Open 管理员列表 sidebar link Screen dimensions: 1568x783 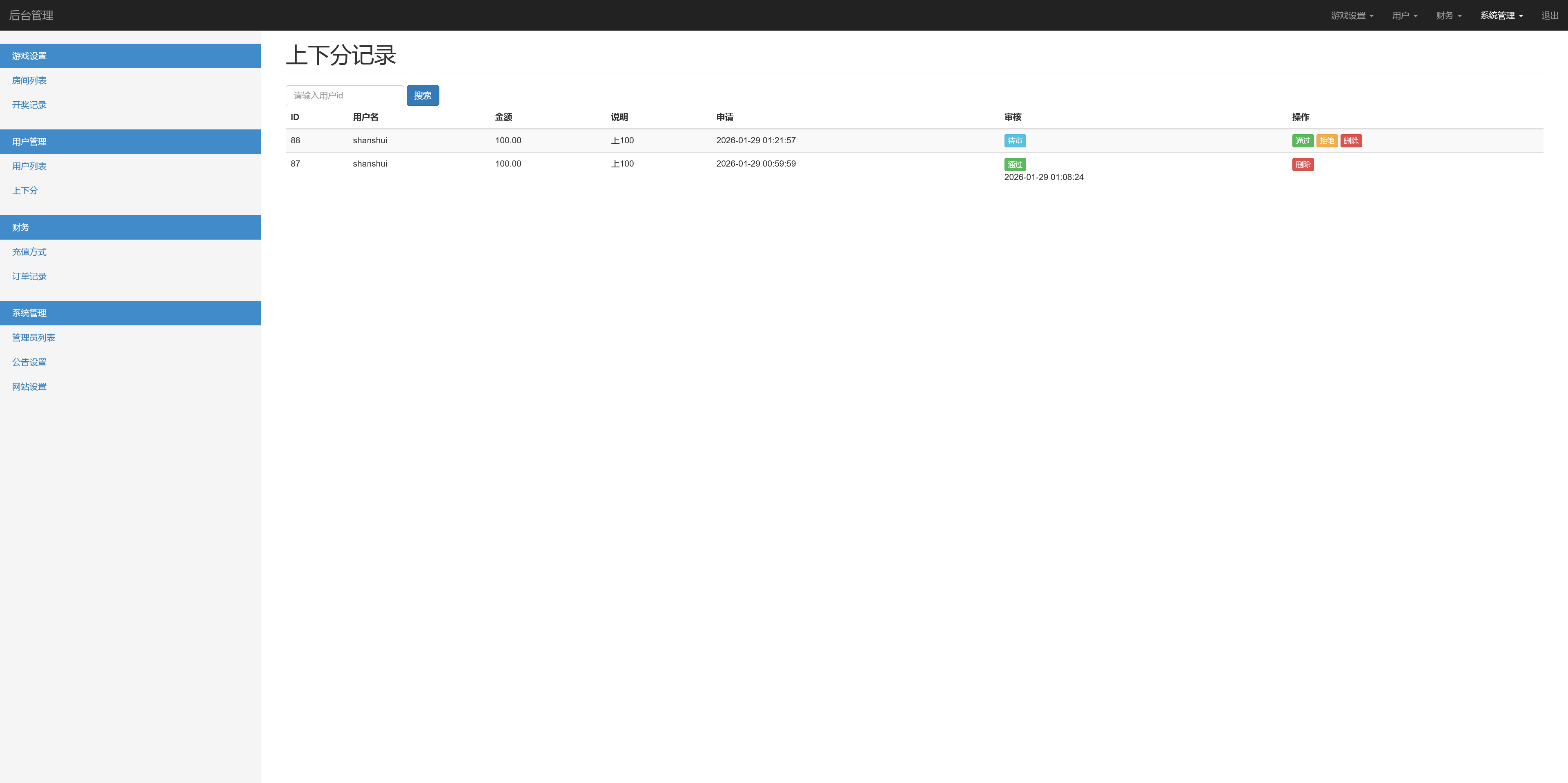click(x=33, y=338)
